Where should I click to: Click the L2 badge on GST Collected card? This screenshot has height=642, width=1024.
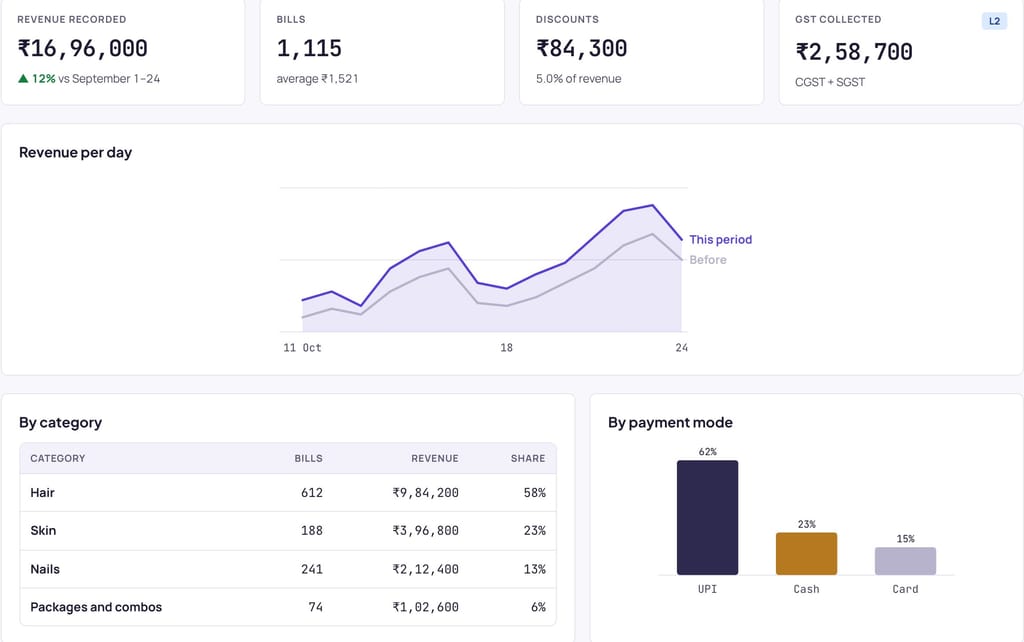[x=994, y=21]
